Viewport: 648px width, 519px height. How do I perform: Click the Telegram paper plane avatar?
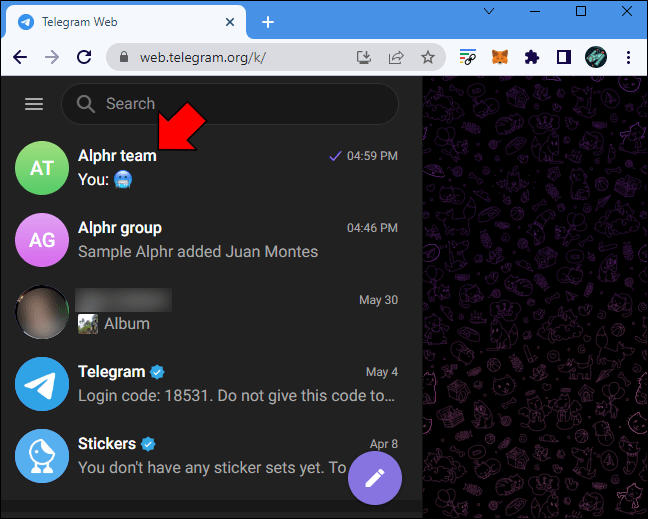pyautogui.click(x=42, y=384)
